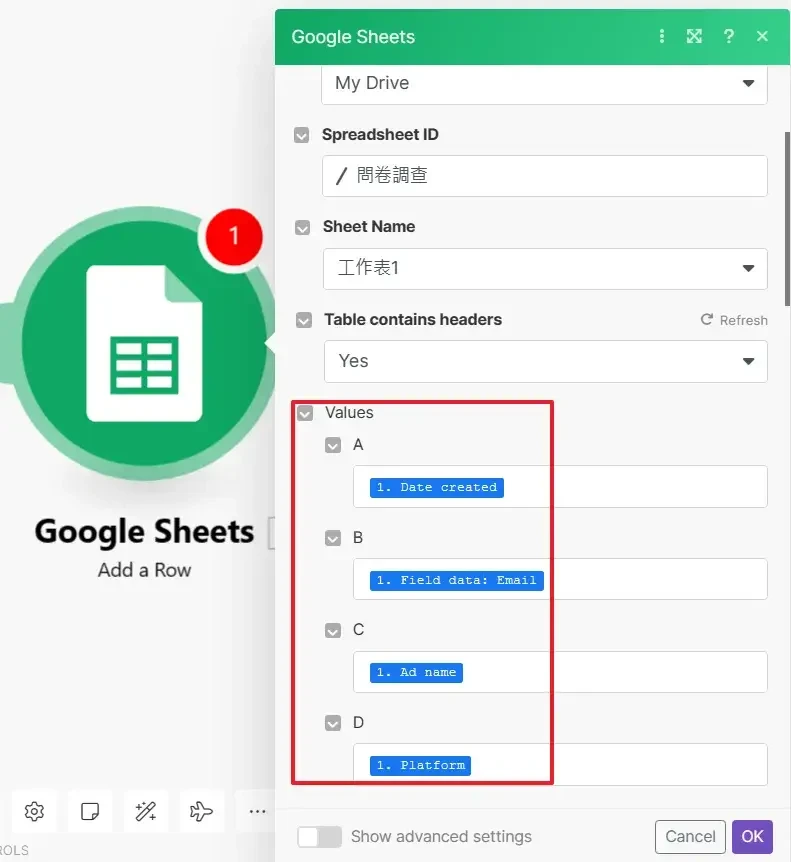791x862 pixels.
Task: Click the Cancel button
Action: (690, 837)
